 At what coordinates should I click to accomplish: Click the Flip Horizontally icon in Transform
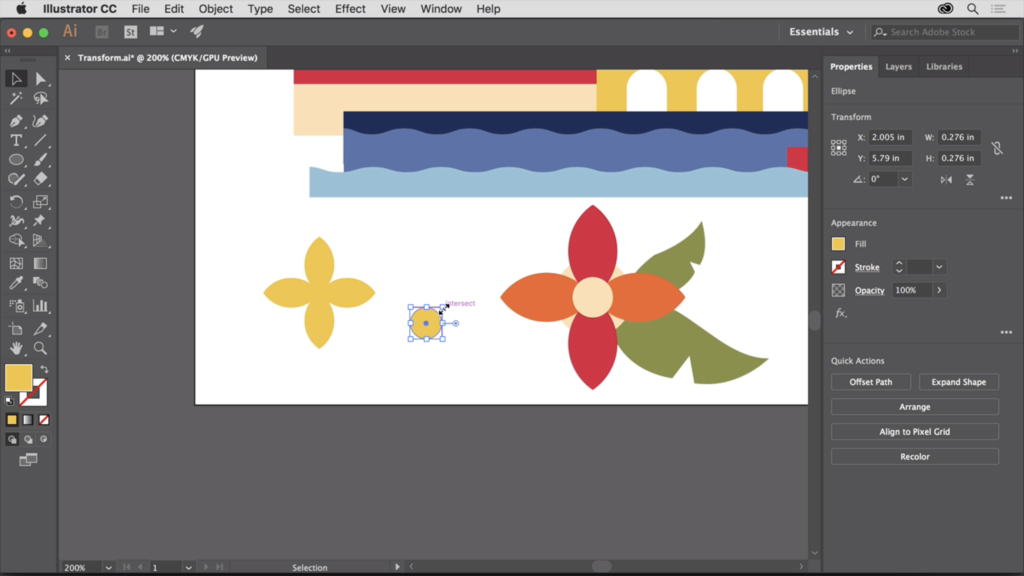coord(946,180)
